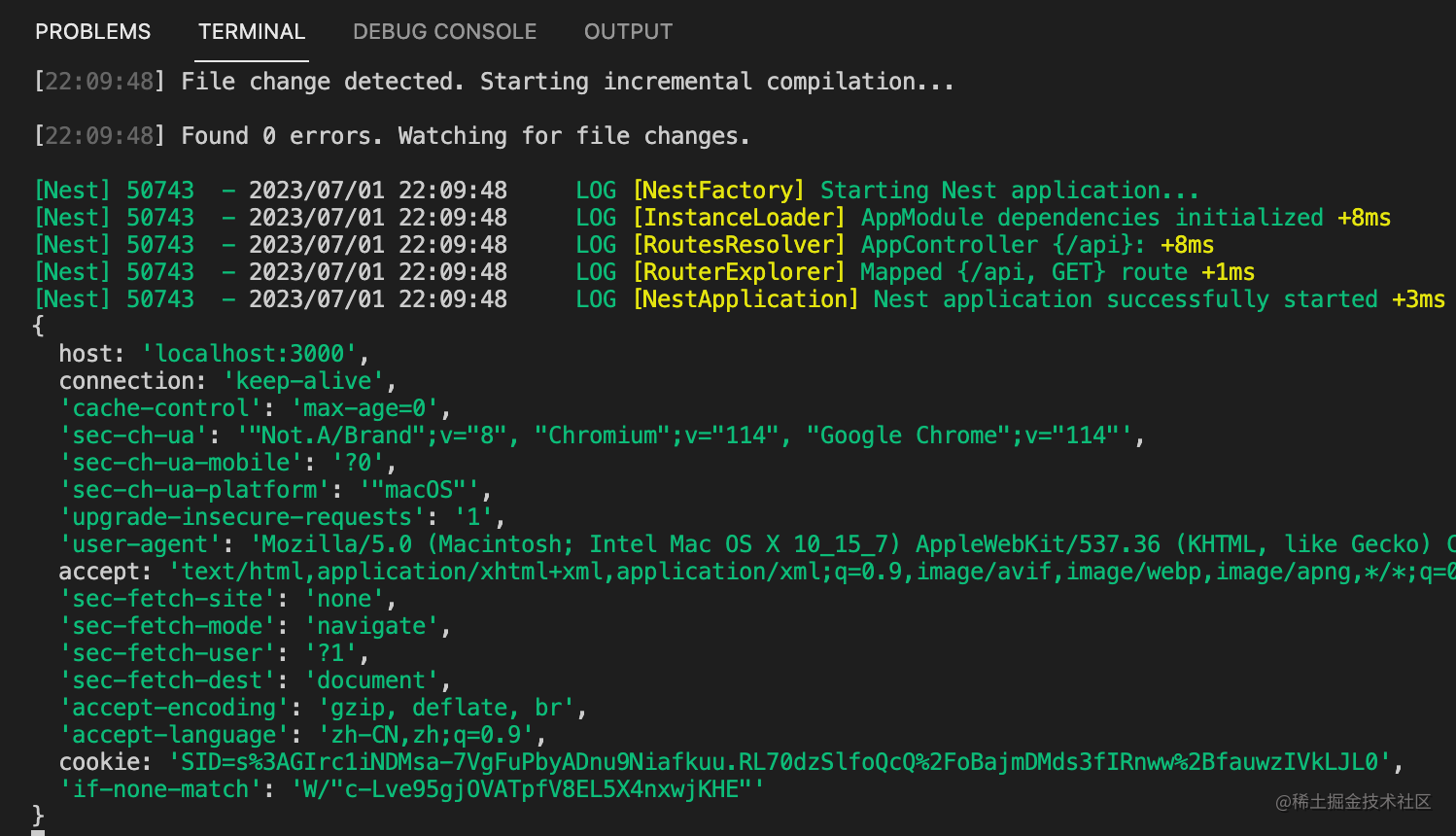Click the 'Found 0 errors' status line
The width and height of the screenshot is (1456, 836).
click(x=466, y=136)
